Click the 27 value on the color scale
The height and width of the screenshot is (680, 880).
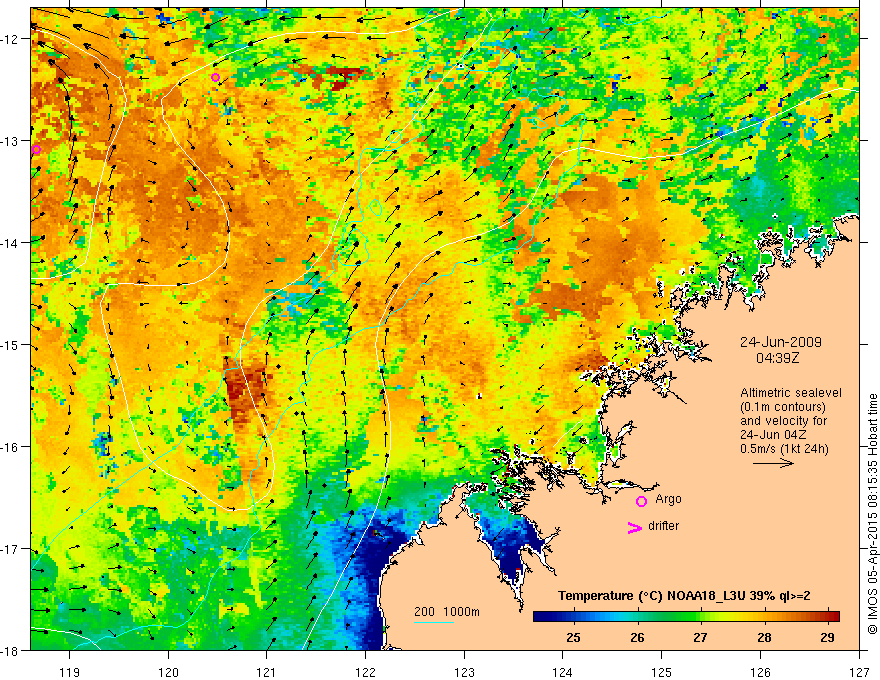pos(700,637)
